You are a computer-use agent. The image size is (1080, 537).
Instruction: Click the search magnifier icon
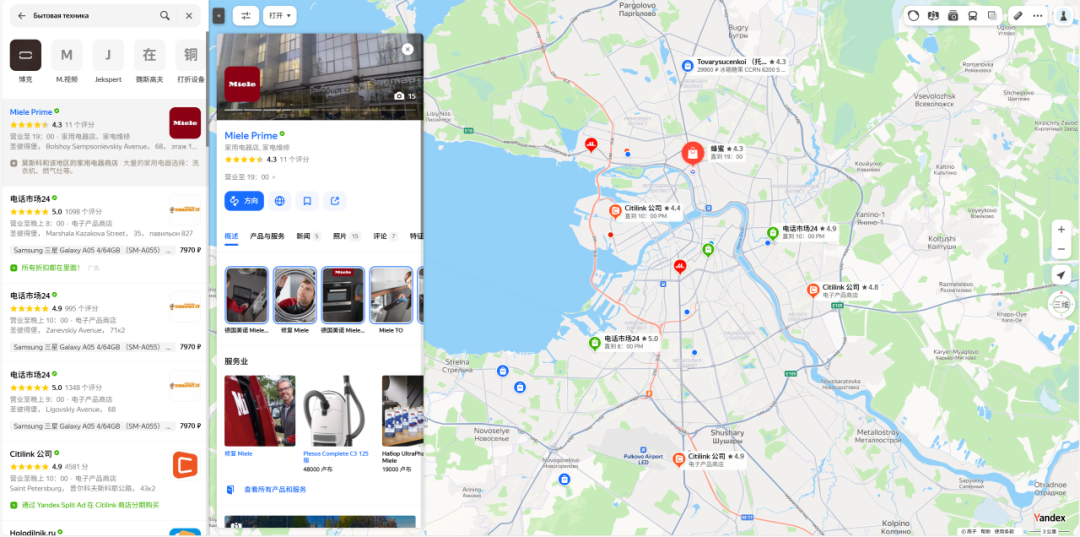[x=165, y=15]
